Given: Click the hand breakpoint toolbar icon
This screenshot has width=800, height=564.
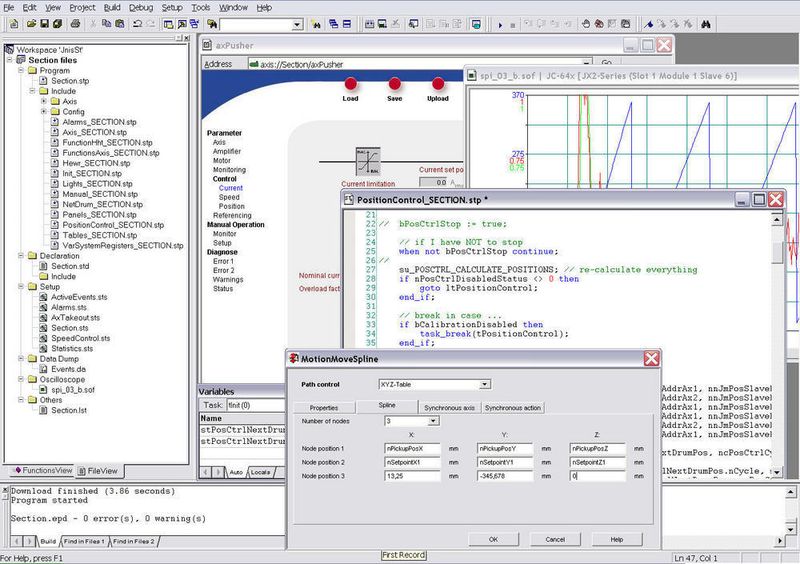Looking at the screenshot, I should point(586,24).
